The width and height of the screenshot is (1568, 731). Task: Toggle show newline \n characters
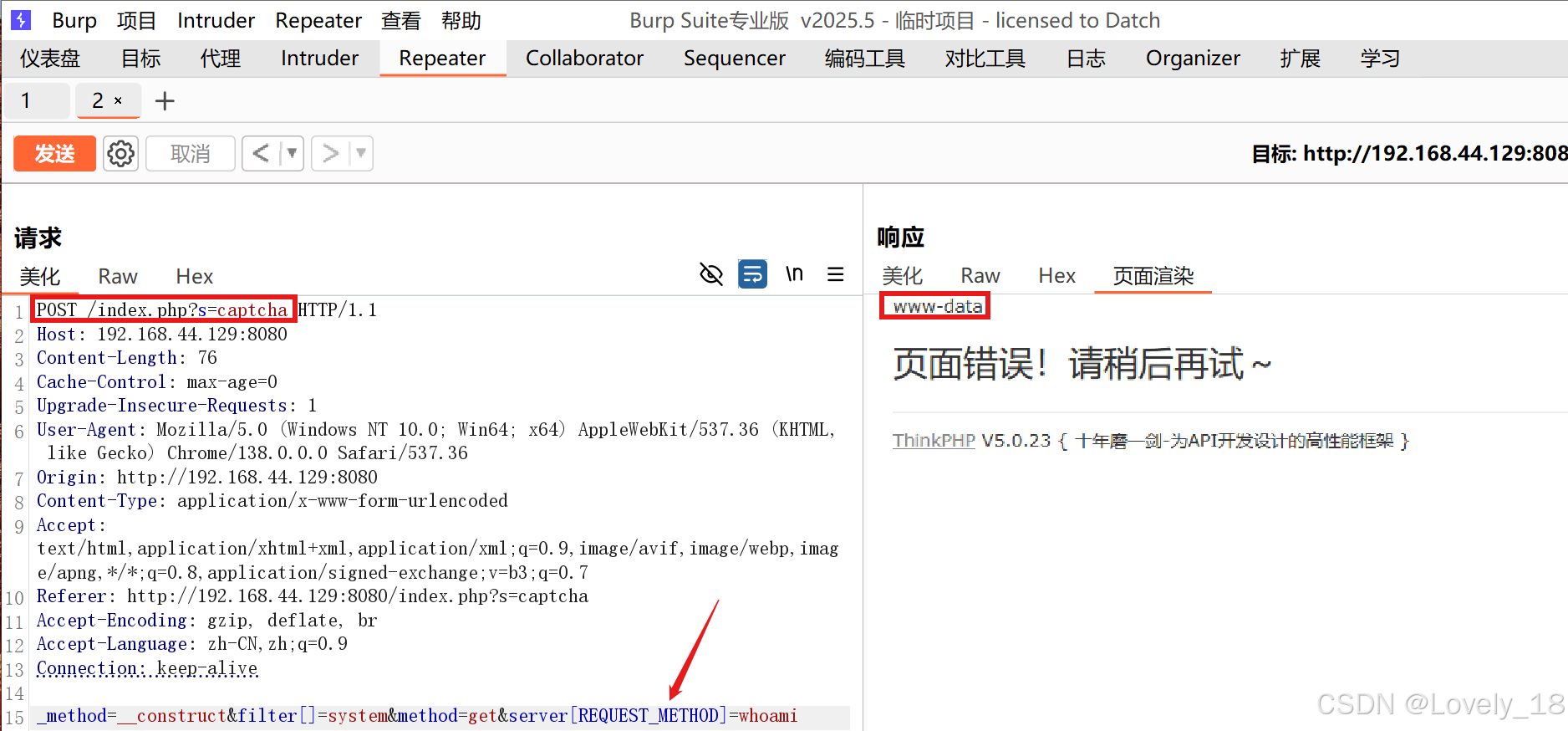794,274
